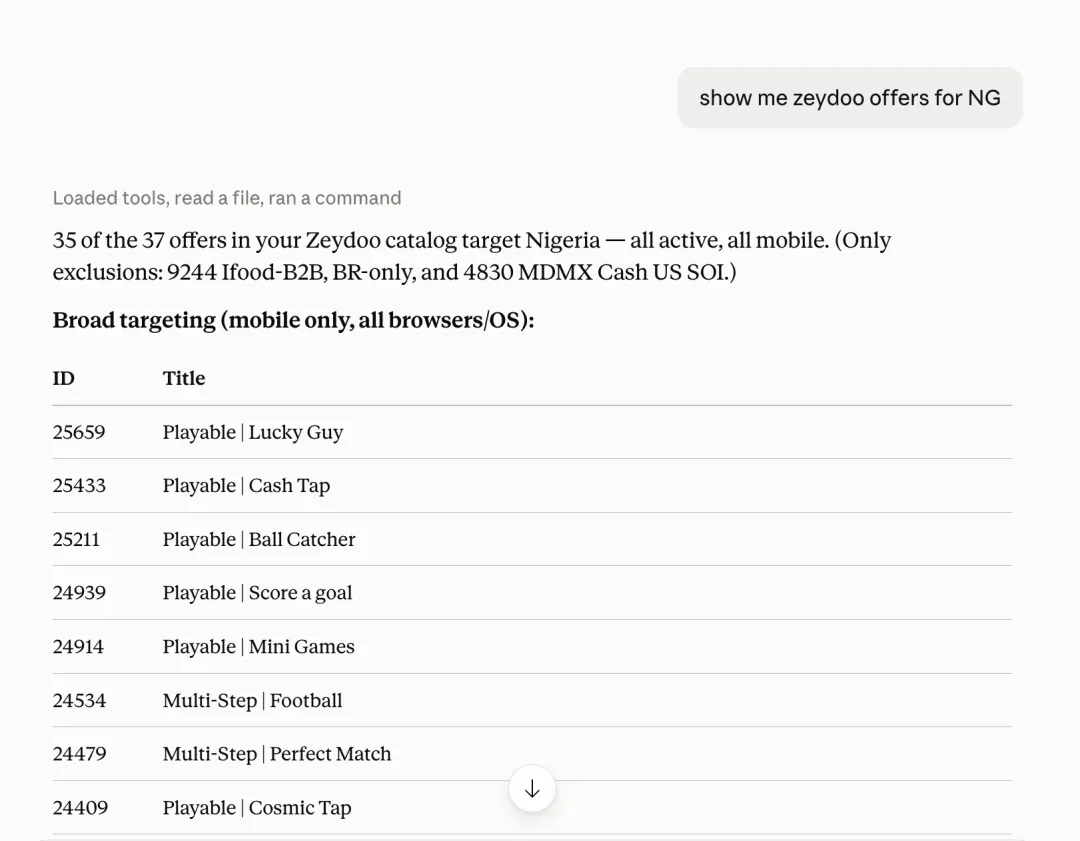The height and width of the screenshot is (841, 1080).
Task: Click the summary paragraph about Nigeria offers
Action: 472,256
